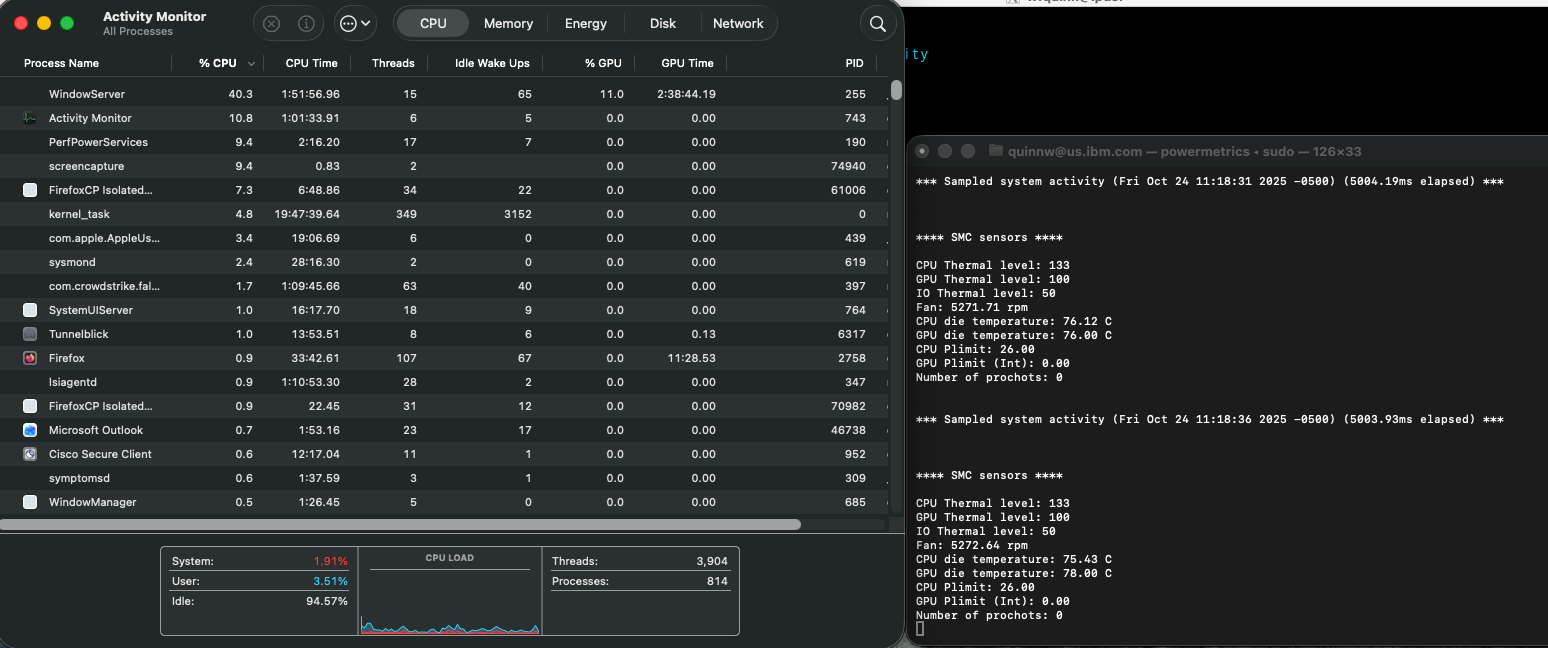This screenshot has width=1548, height=648.
Task: Sort processes by the Process Name header
Action: click(x=61, y=63)
